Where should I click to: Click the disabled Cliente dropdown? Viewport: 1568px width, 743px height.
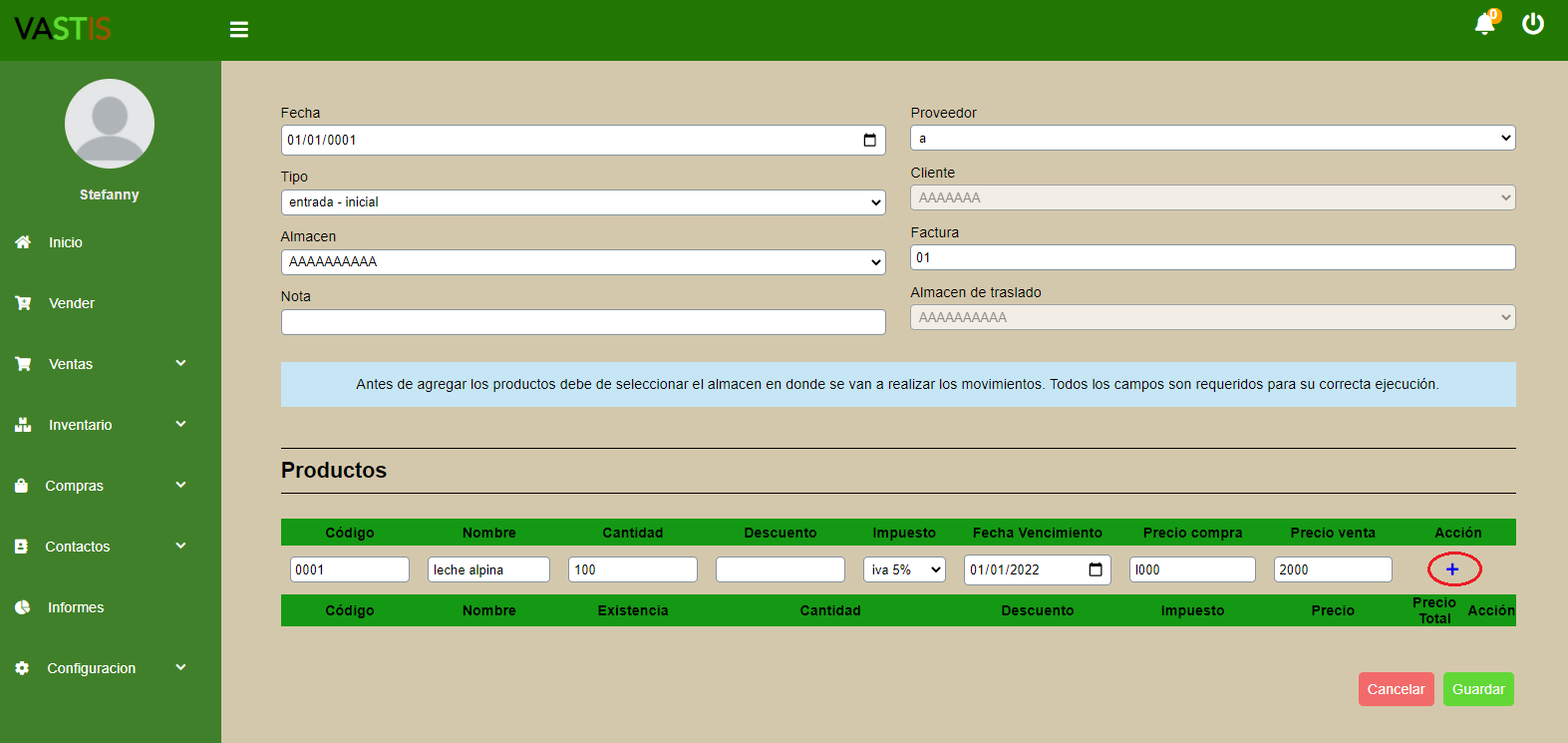1213,197
